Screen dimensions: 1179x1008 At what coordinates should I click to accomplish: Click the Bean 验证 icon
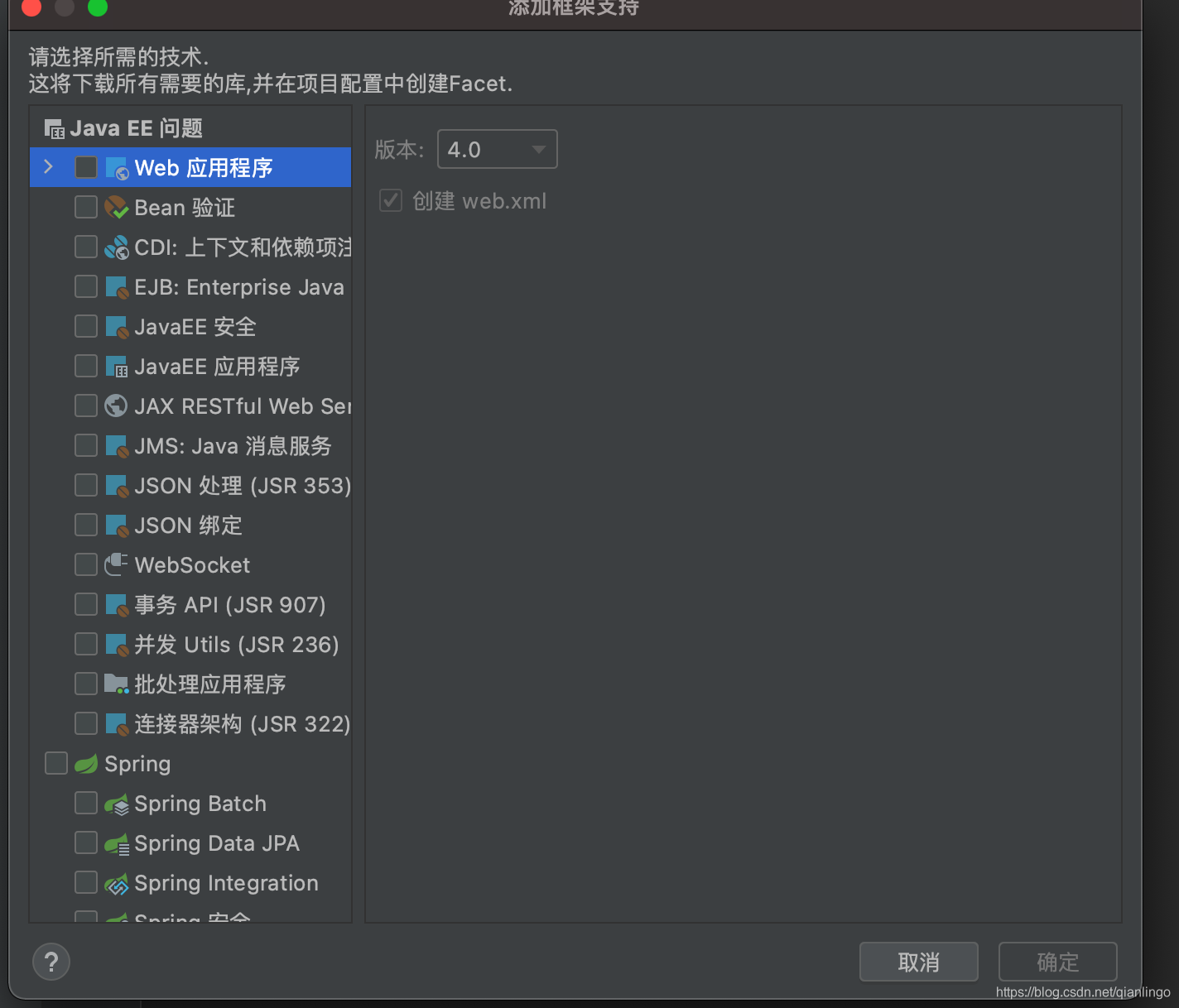(117, 208)
